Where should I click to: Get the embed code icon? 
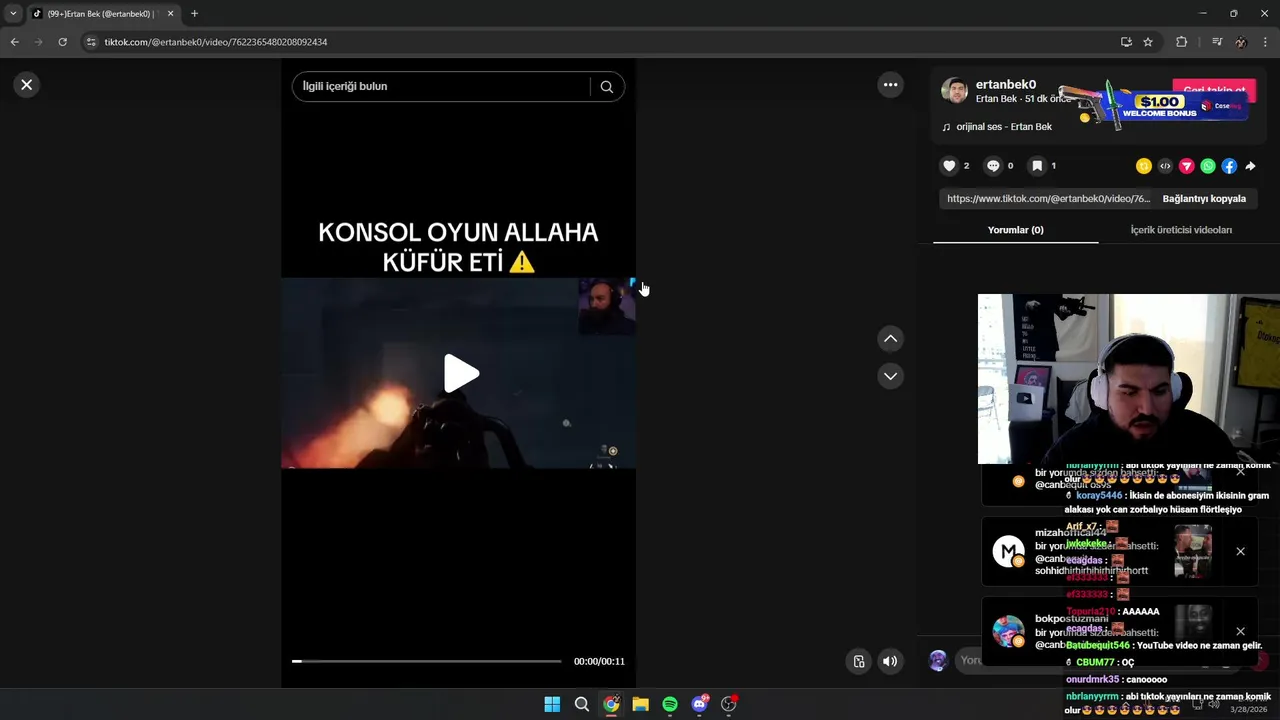click(x=1165, y=166)
